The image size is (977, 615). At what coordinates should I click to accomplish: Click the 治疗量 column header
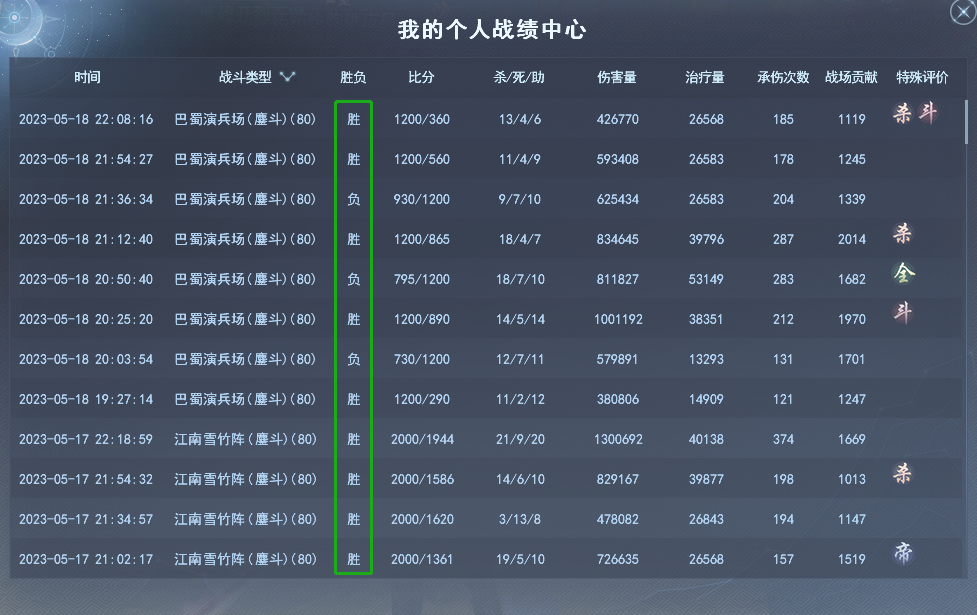[x=705, y=77]
